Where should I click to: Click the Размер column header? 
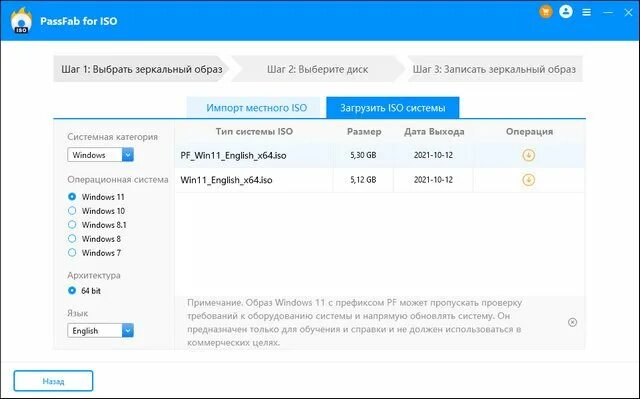pos(364,131)
